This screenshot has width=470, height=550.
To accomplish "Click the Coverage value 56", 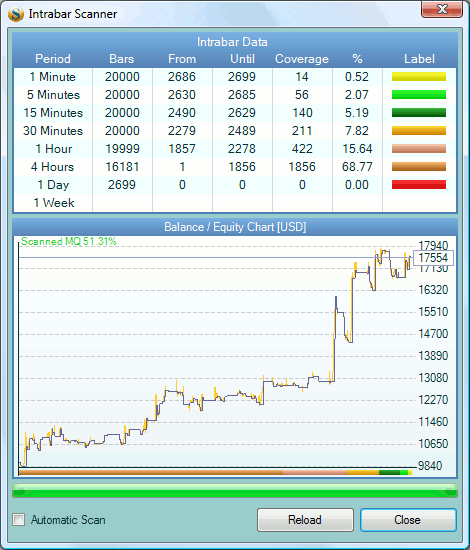I will (302, 95).
